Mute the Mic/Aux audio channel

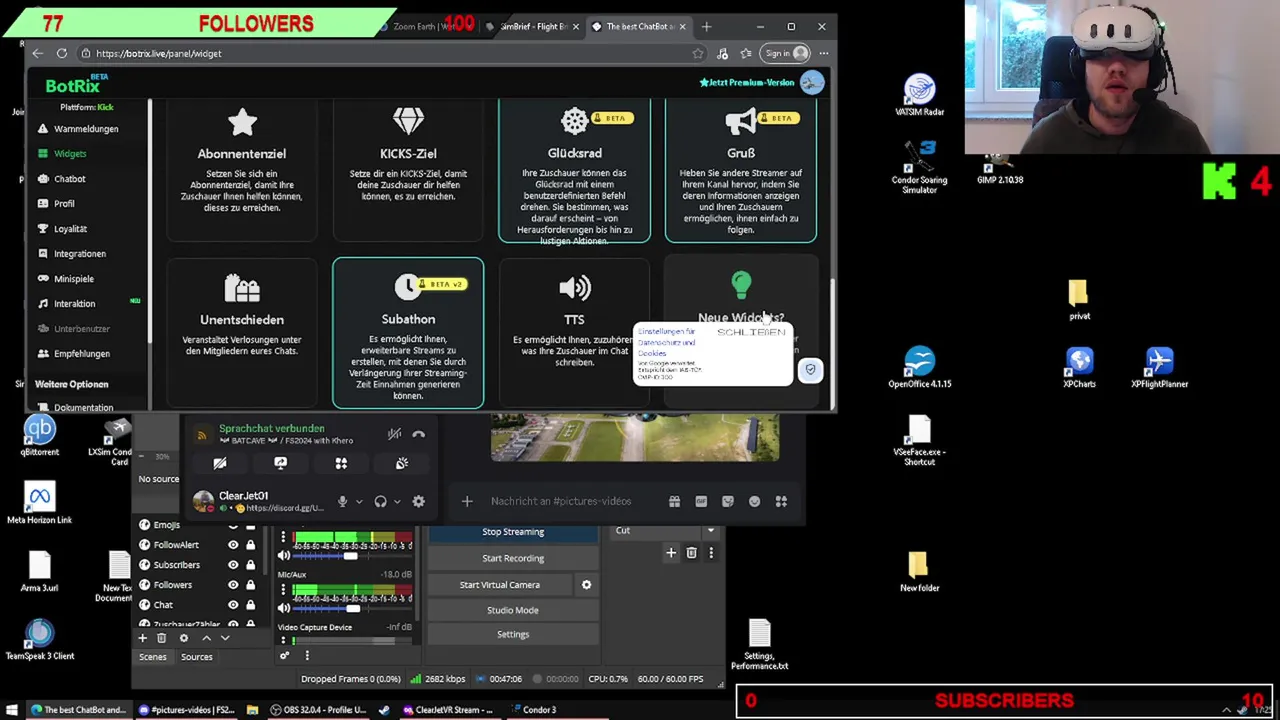coord(284,607)
